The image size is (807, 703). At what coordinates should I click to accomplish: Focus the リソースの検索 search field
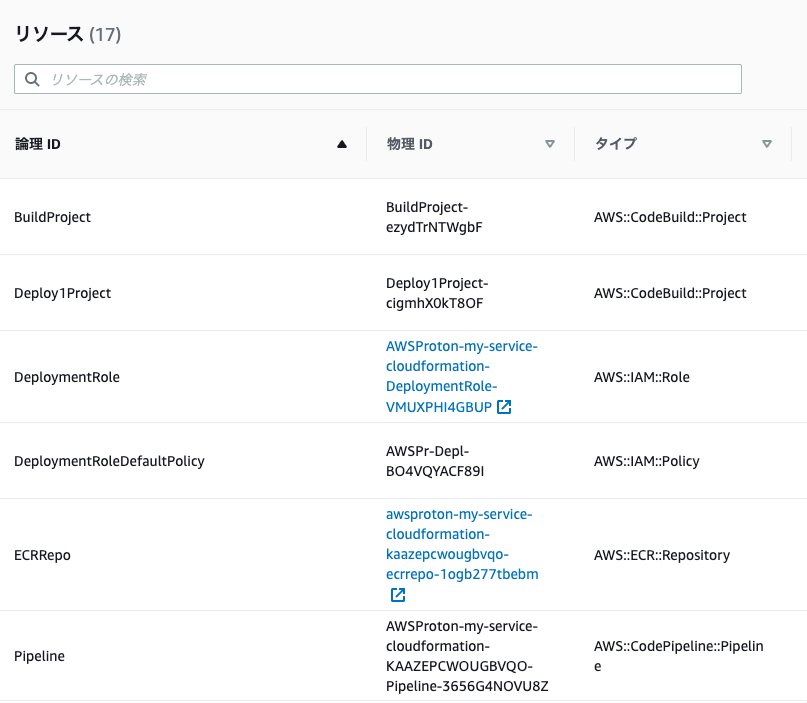378,79
